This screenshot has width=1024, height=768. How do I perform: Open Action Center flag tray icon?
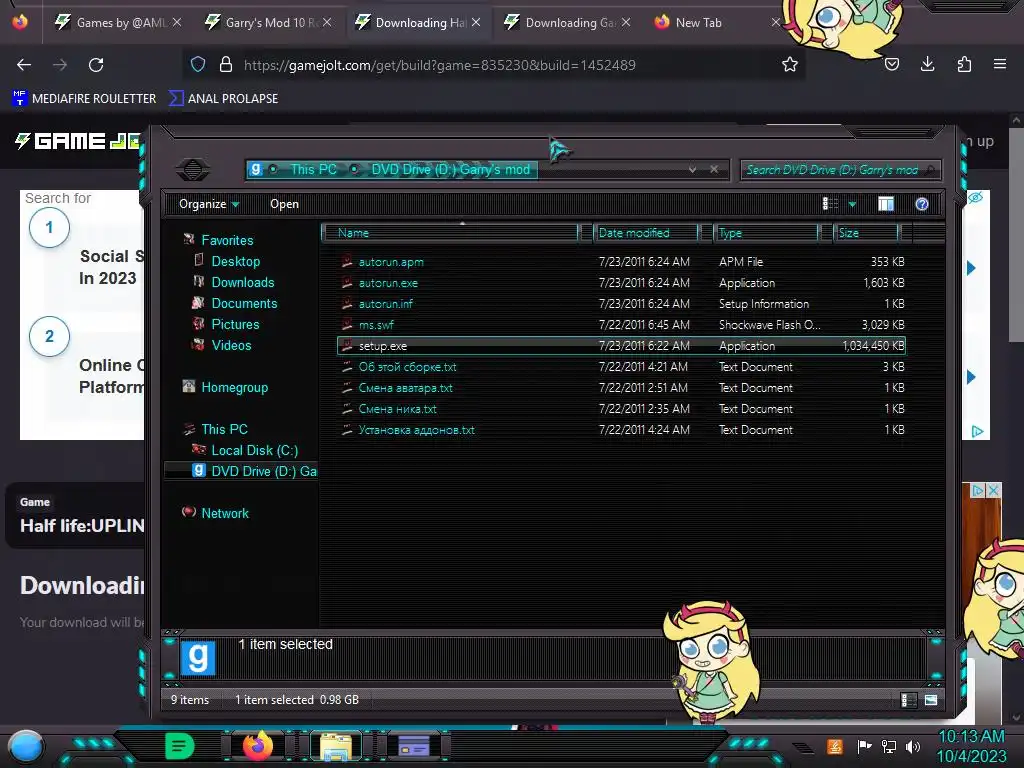pos(864,746)
